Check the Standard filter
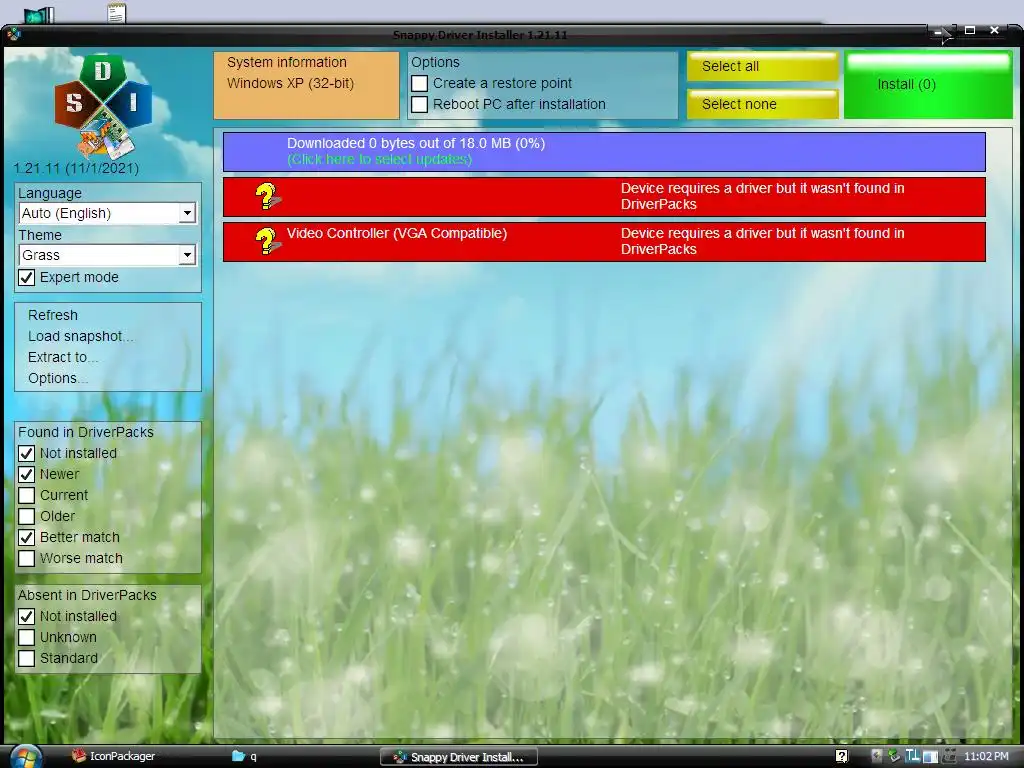This screenshot has height=768, width=1024. 26,658
